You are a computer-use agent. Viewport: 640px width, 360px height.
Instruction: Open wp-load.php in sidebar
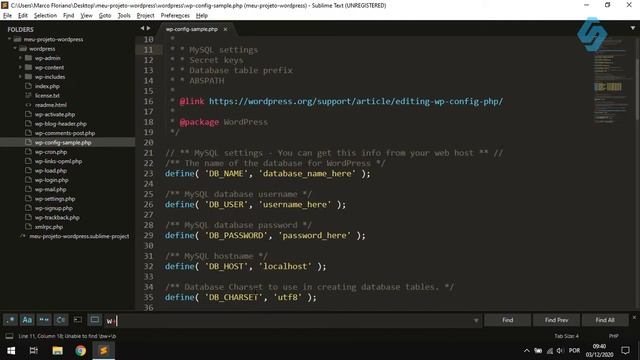(x=51, y=171)
